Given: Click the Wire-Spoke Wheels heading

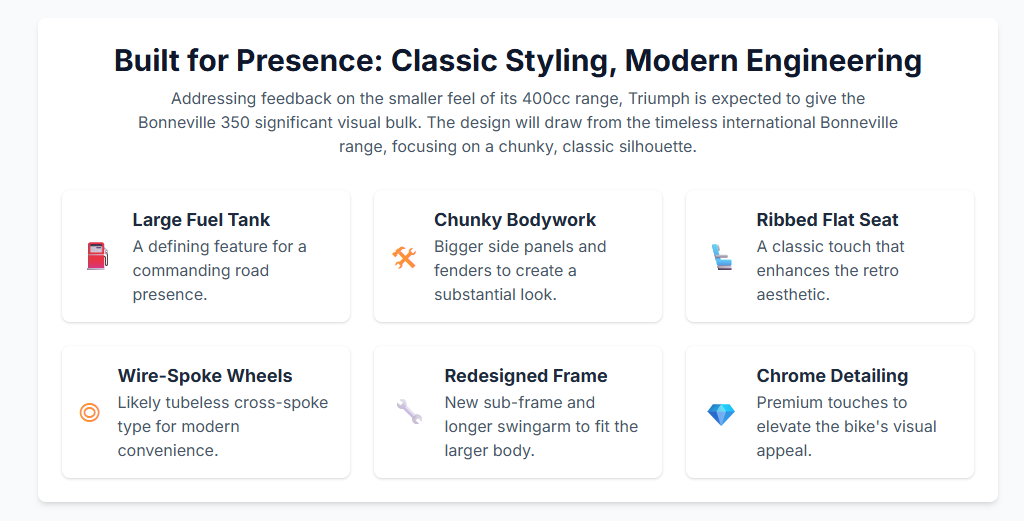Looking at the screenshot, I should (x=205, y=376).
